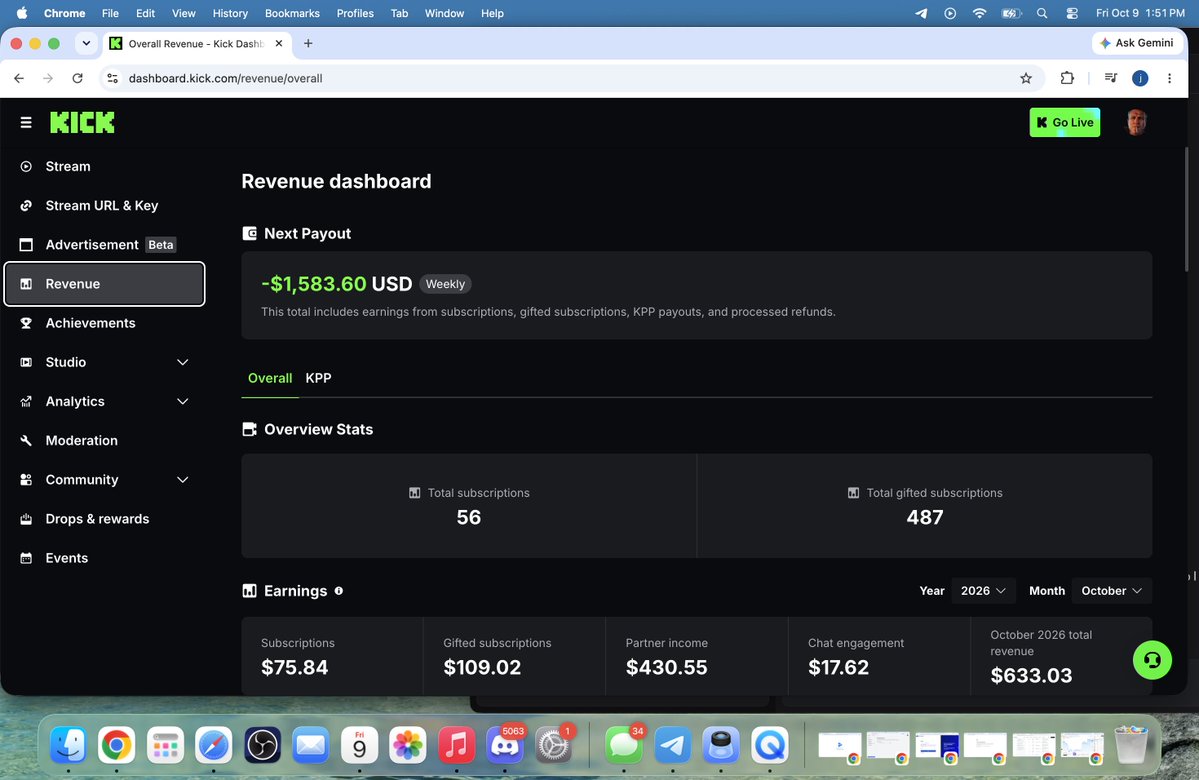Viewport: 1199px width, 780px height.
Task: Open Stream URL & Key page
Action: pos(104,205)
